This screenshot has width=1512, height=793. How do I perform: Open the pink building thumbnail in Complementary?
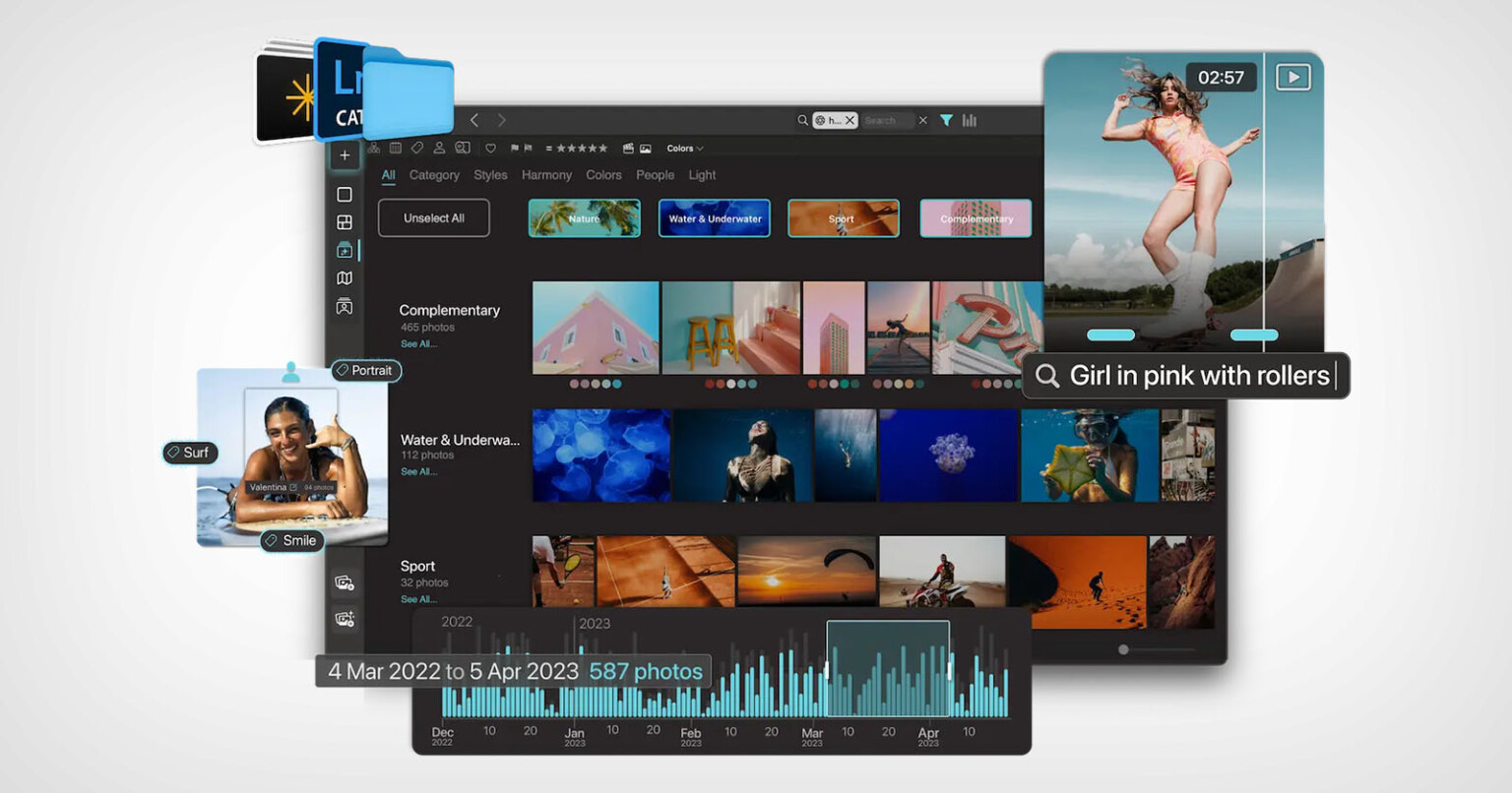pyautogui.click(x=596, y=328)
